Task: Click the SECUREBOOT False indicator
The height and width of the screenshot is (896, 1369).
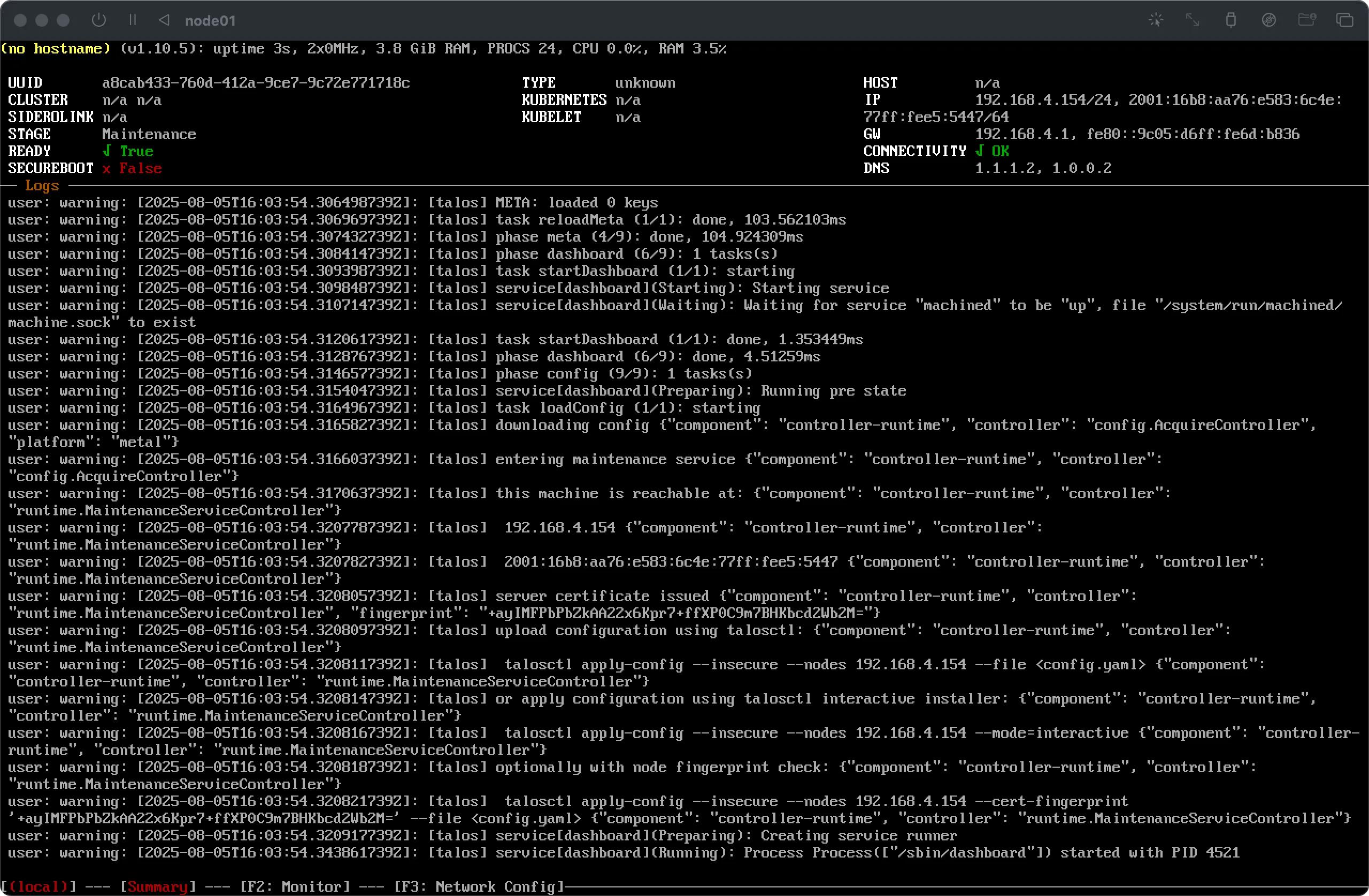Action: click(x=132, y=168)
